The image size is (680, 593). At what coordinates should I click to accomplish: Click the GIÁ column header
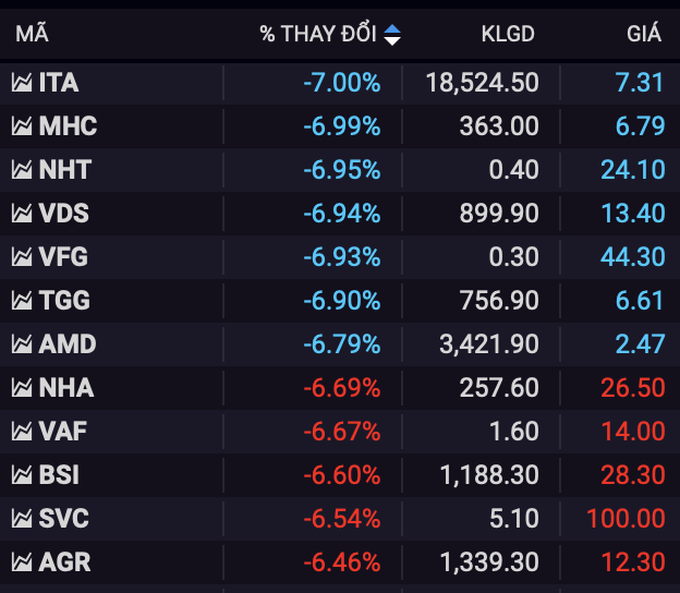coord(644,34)
